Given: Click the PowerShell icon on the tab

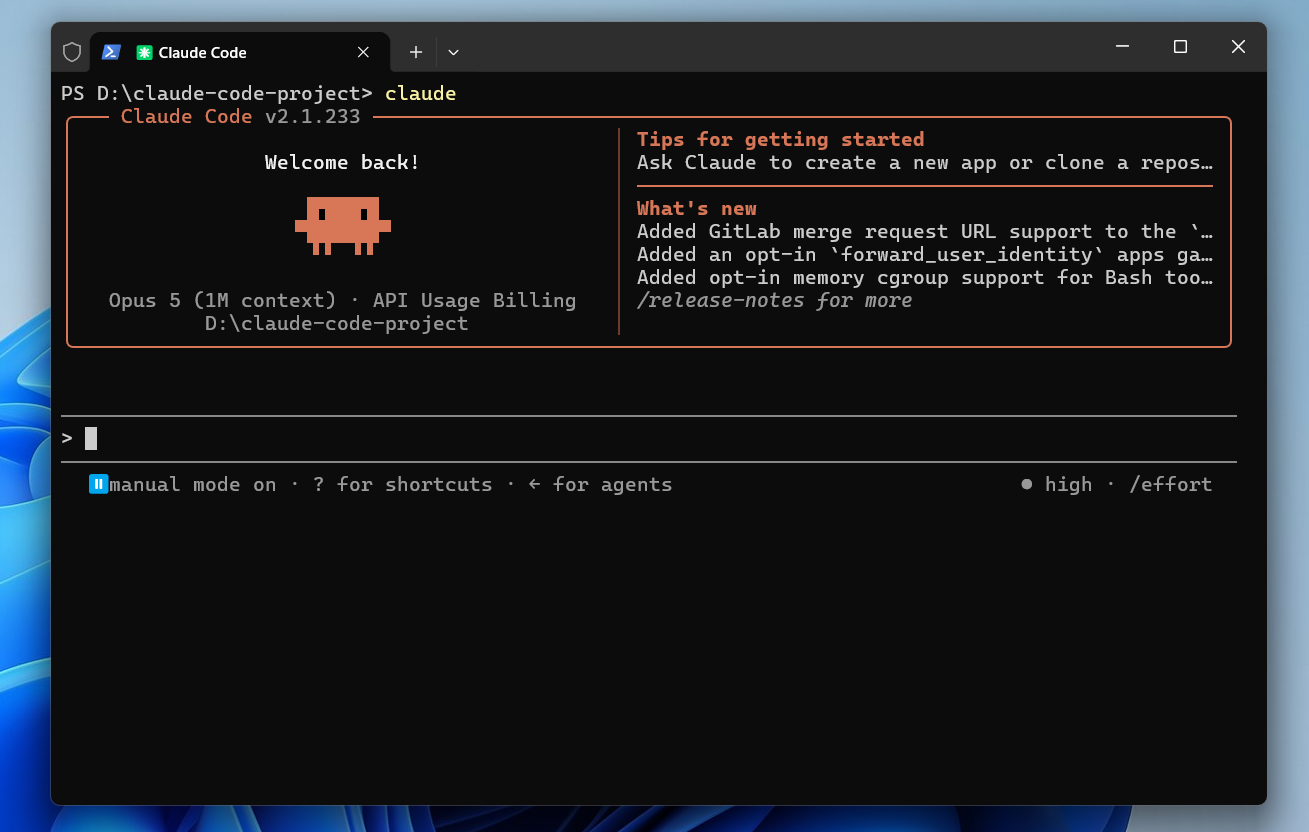Looking at the screenshot, I should [111, 52].
